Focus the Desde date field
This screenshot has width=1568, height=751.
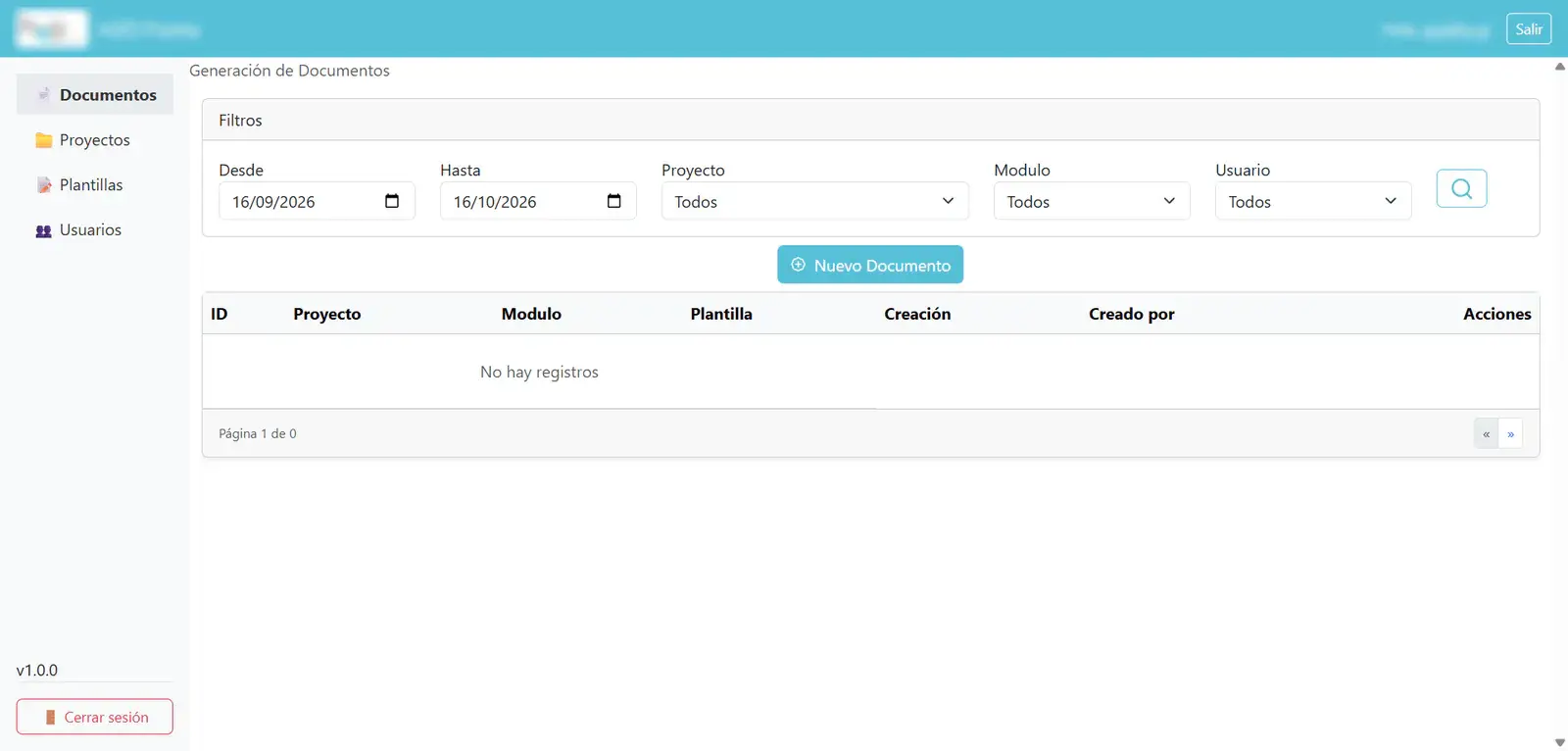[317, 201]
